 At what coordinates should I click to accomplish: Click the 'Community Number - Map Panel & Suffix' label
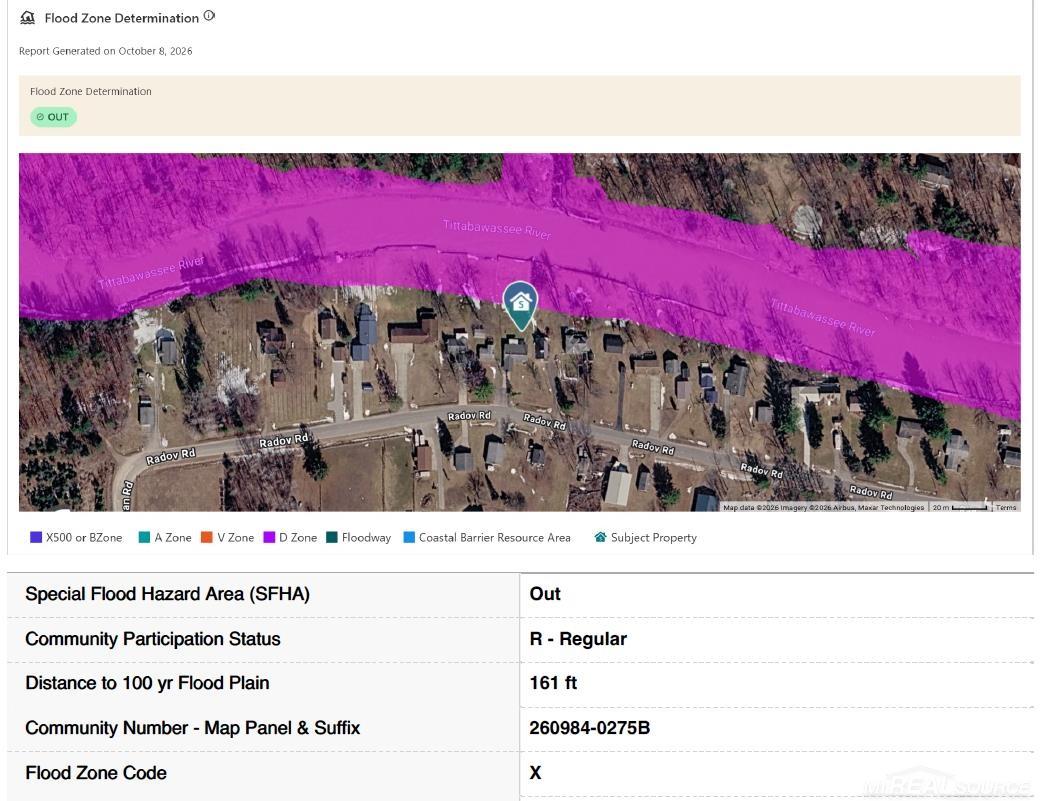[x=192, y=728]
